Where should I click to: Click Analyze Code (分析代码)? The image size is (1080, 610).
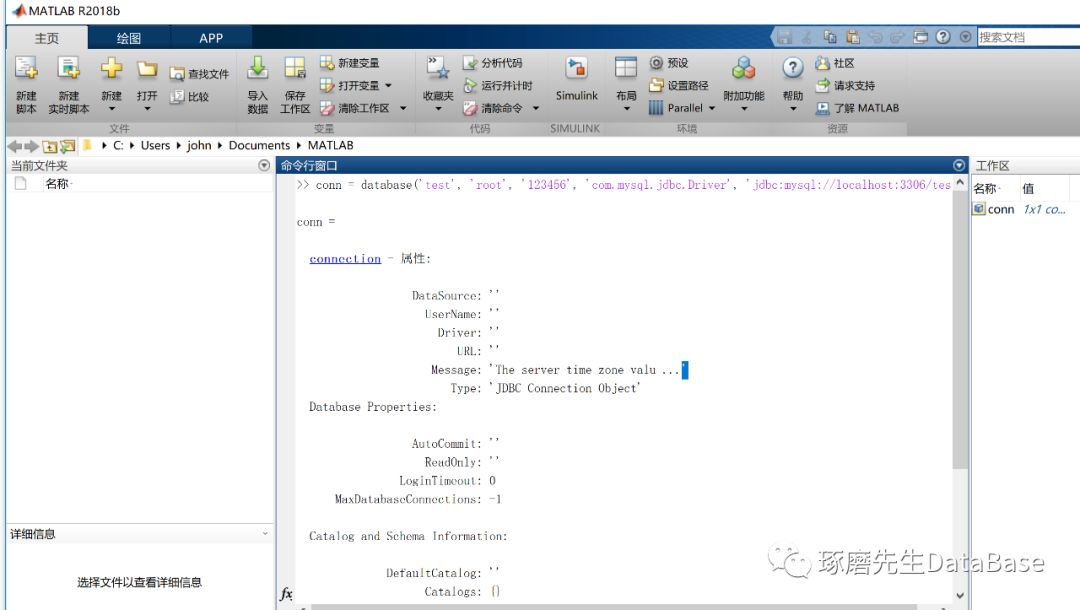point(492,63)
